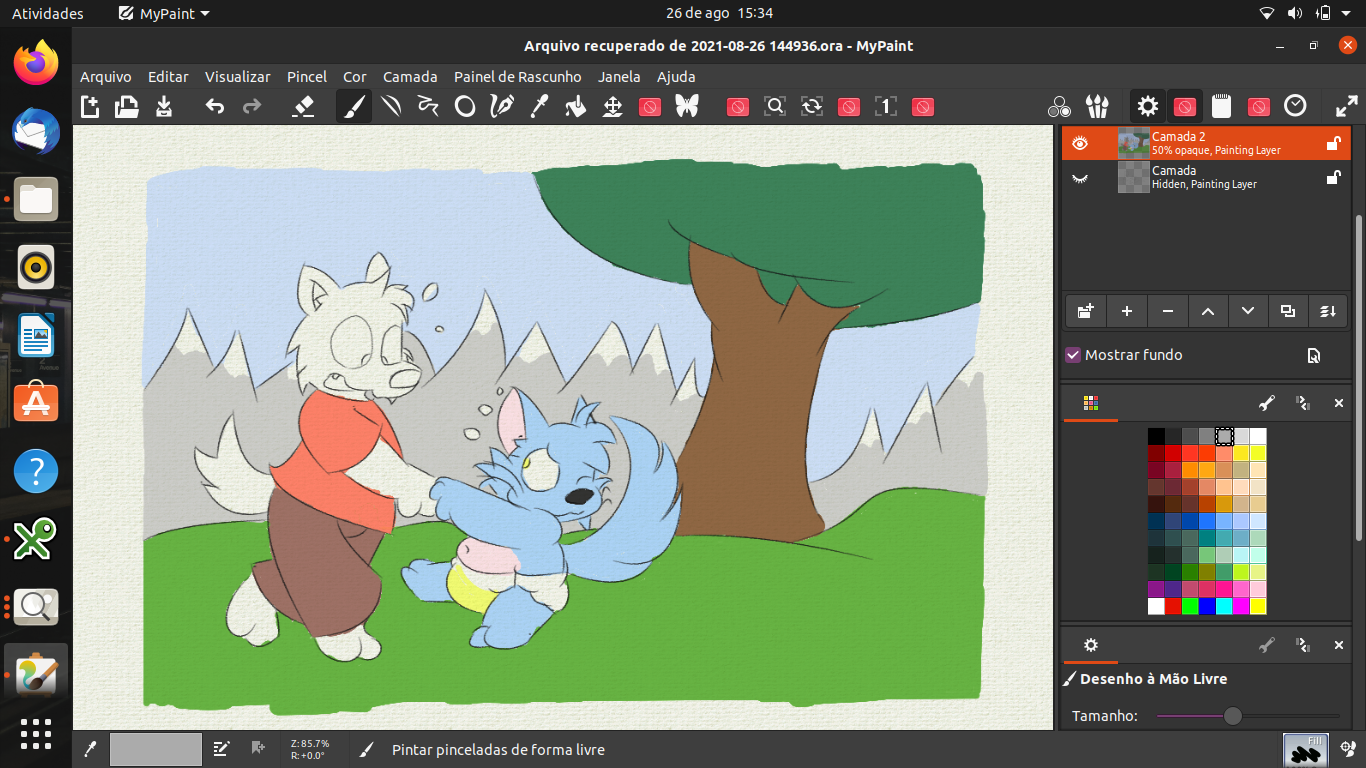
Task: Open the Visualizar menu
Action: [238, 77]
